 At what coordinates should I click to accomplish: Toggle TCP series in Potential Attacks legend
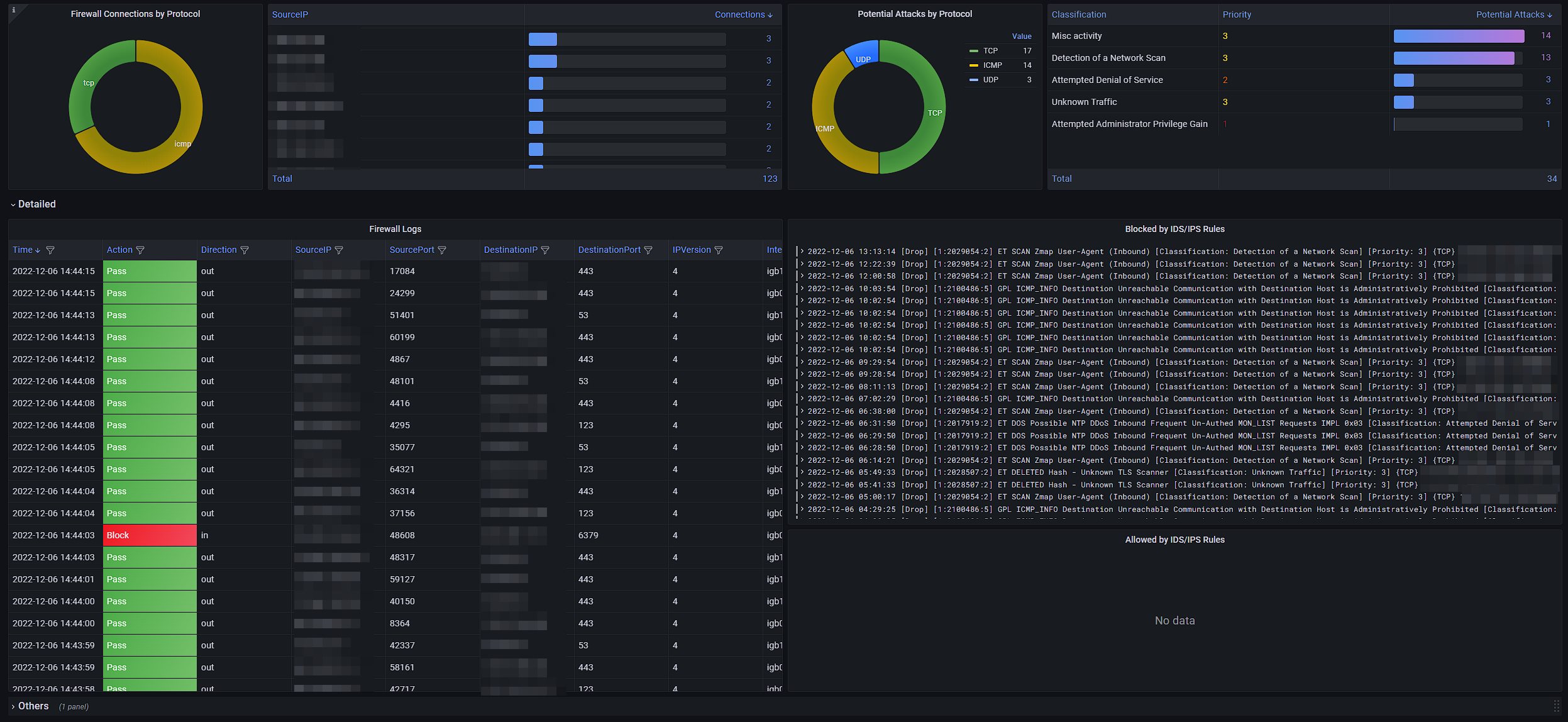coord(990,51)
